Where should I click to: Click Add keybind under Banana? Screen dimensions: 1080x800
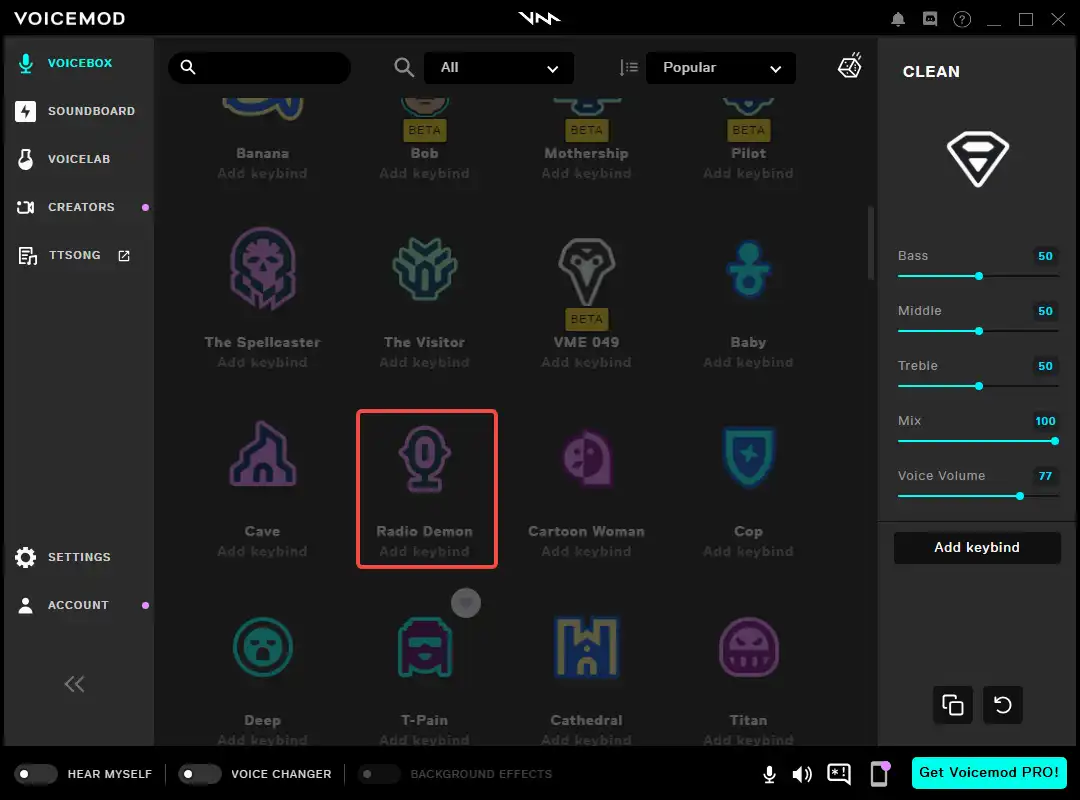click(x=262, y=174)
